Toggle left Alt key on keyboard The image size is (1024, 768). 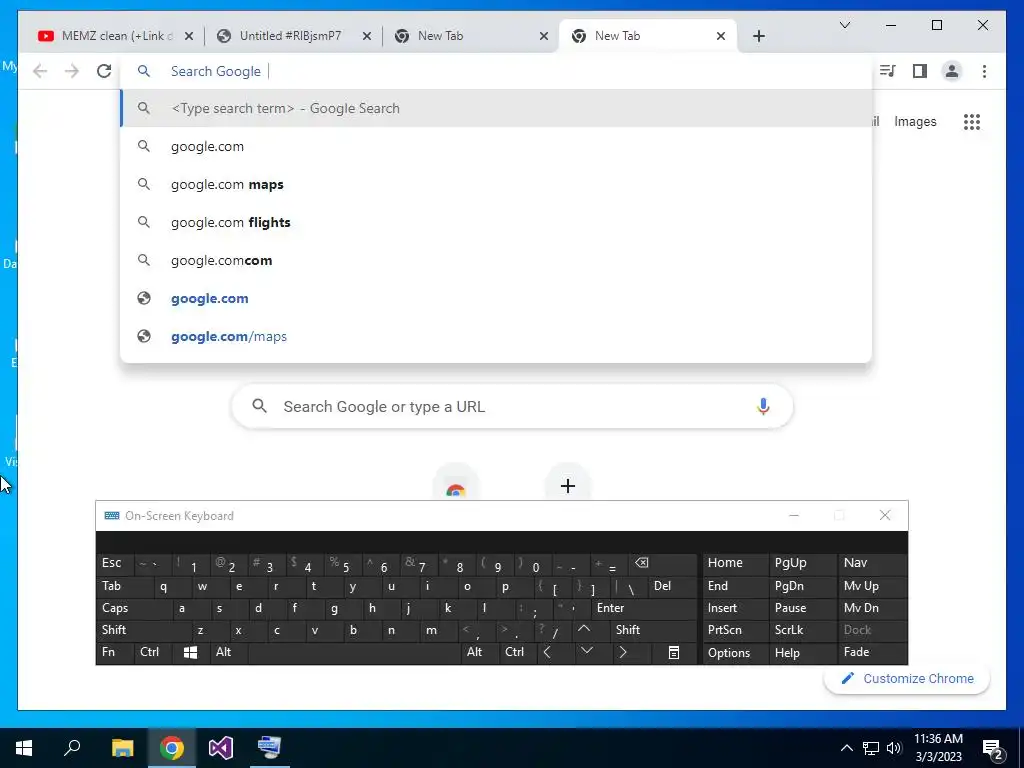click(x=229, y=652)
